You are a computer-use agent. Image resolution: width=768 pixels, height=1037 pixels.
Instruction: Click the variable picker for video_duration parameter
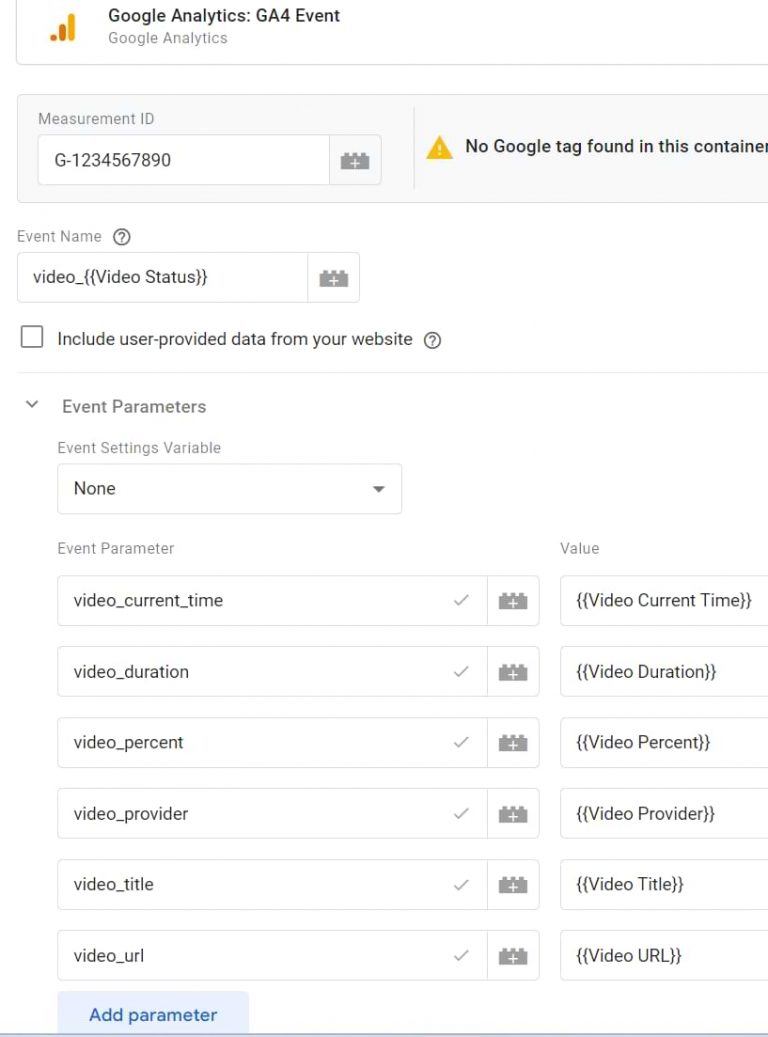[512, 671]
